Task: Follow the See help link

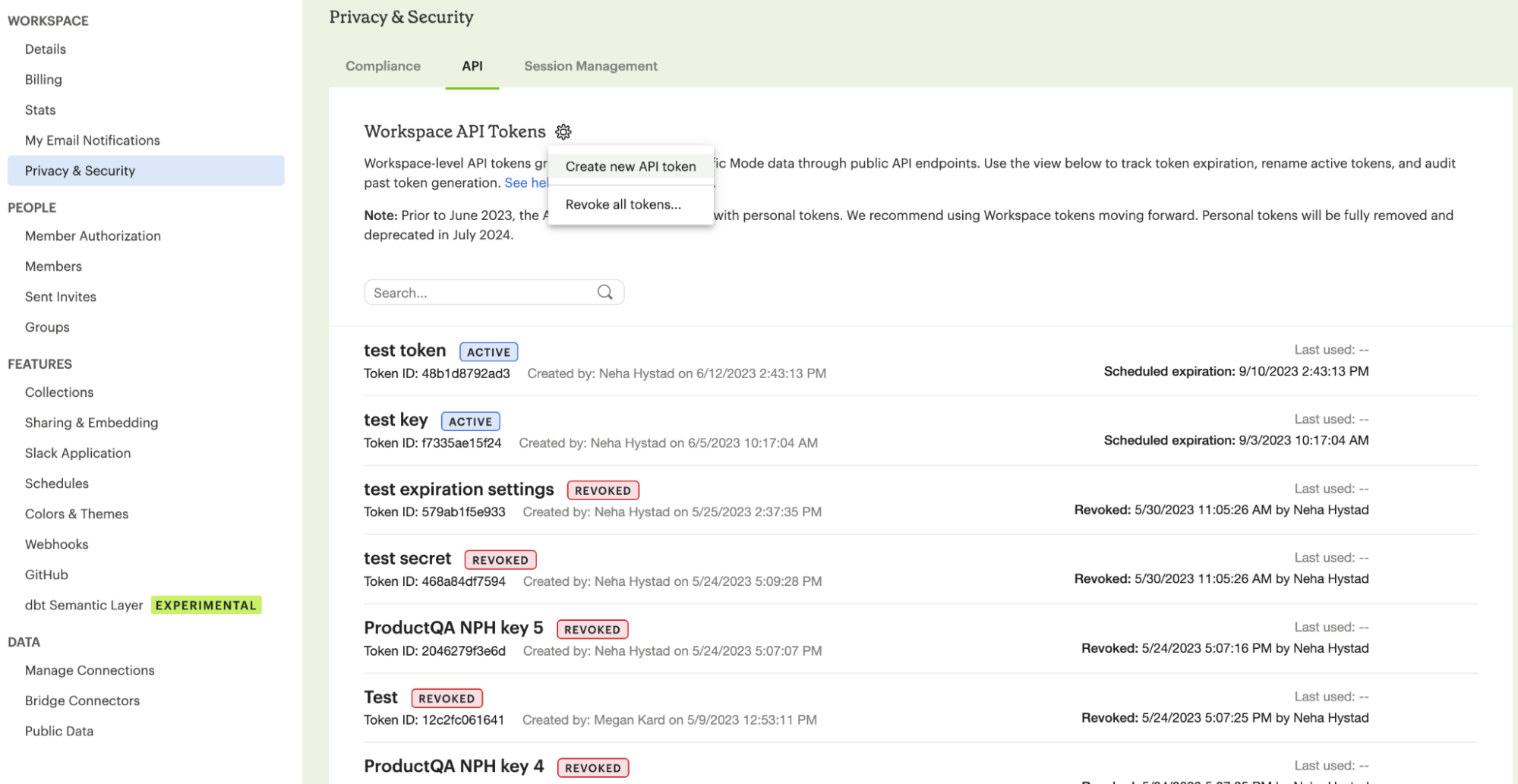Action: click(526, 183)
